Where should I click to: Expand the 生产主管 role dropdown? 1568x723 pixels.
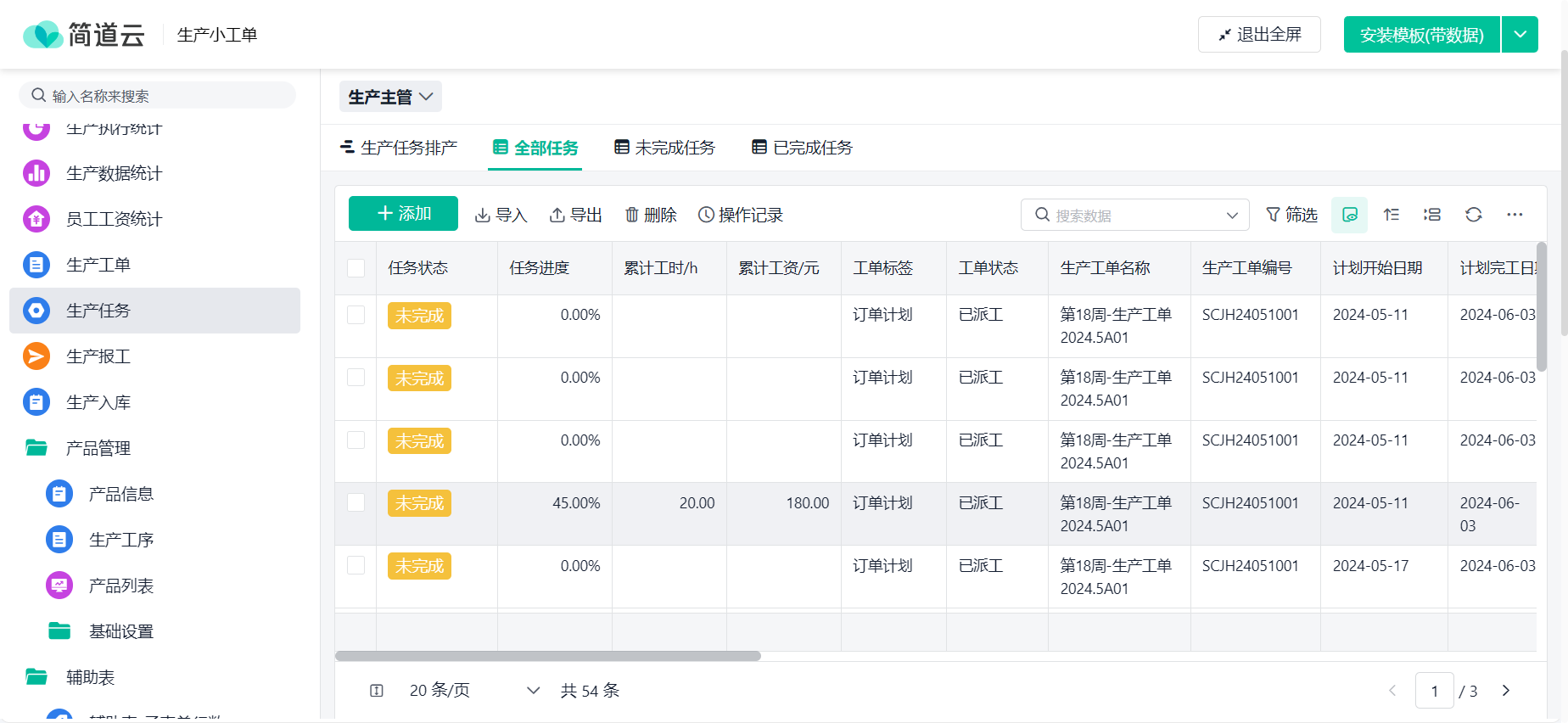(x=390, y=97)
